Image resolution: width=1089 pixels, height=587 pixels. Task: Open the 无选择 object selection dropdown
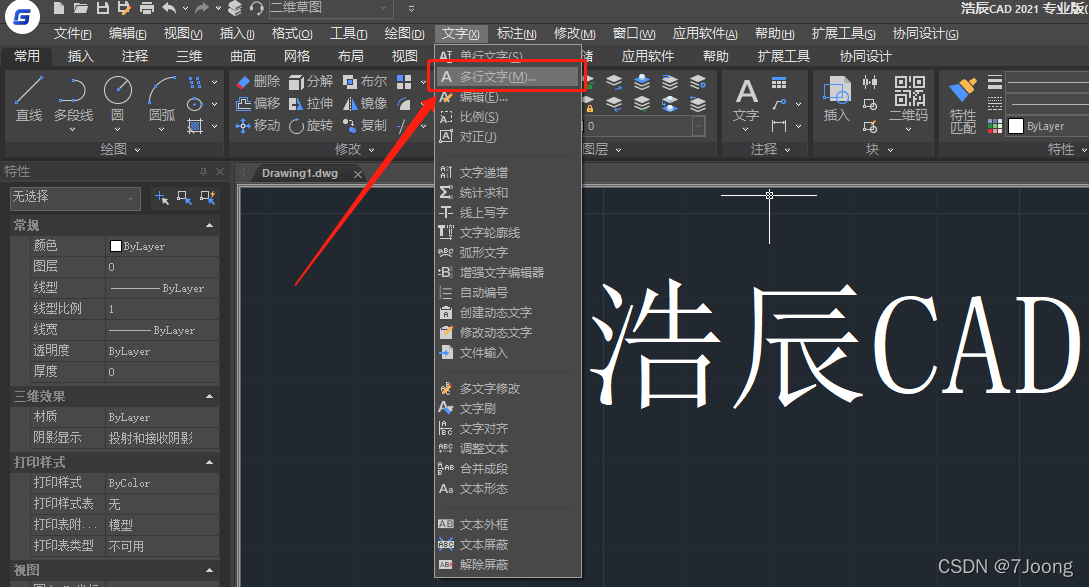point(75,198)
